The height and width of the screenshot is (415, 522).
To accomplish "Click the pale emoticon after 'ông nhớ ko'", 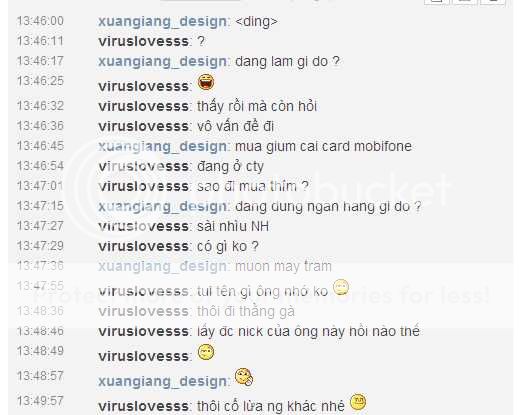I will [x=341, y=287].
